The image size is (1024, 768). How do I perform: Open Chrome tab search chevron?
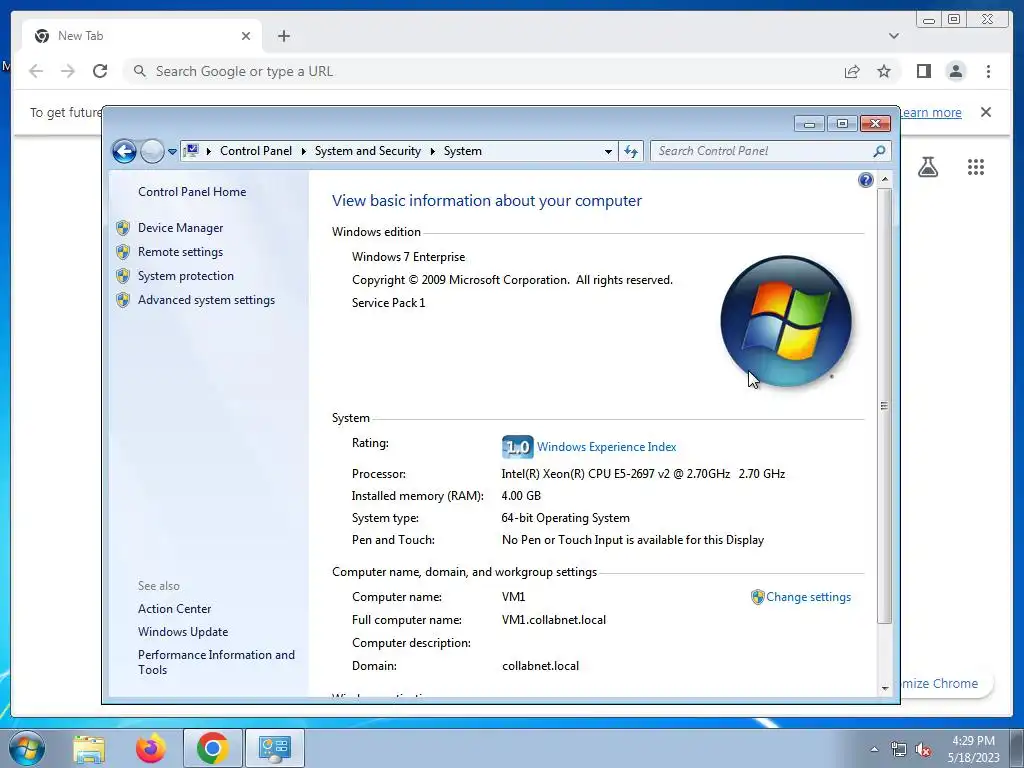(x=894, y=36)
